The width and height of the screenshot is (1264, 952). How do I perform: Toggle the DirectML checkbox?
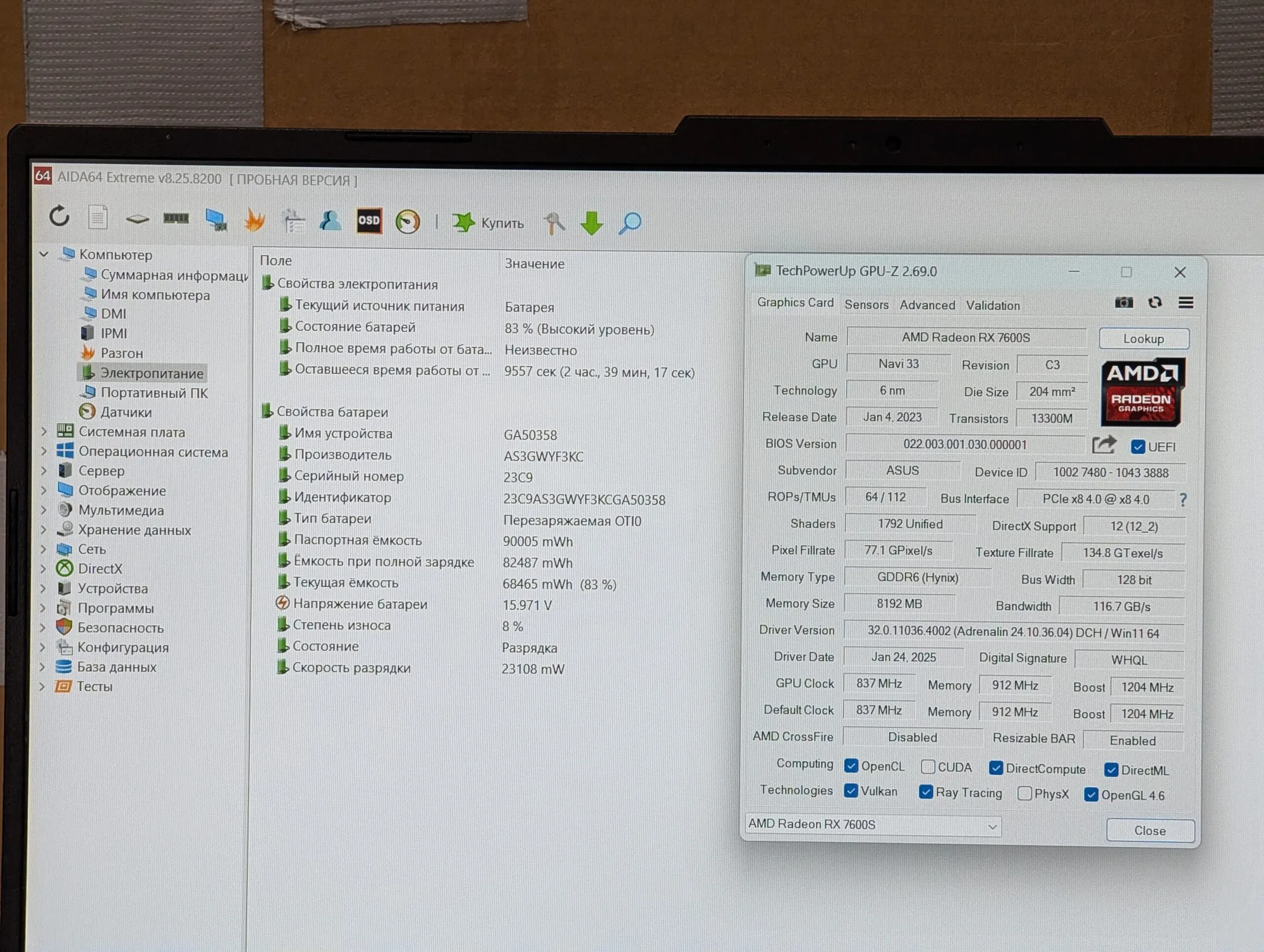[1111, 770]
